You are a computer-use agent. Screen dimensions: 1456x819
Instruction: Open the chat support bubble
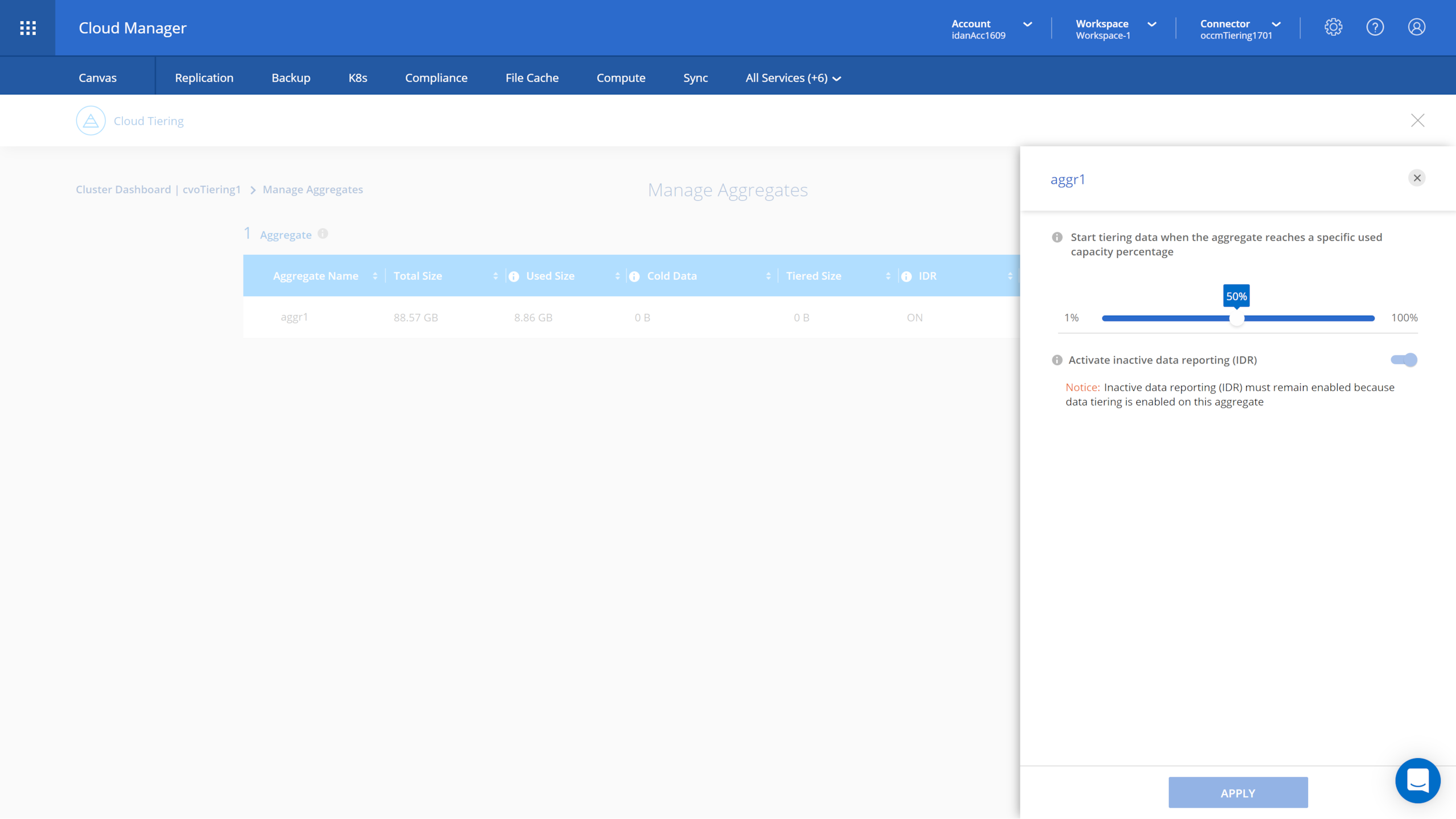(1417, 780)
